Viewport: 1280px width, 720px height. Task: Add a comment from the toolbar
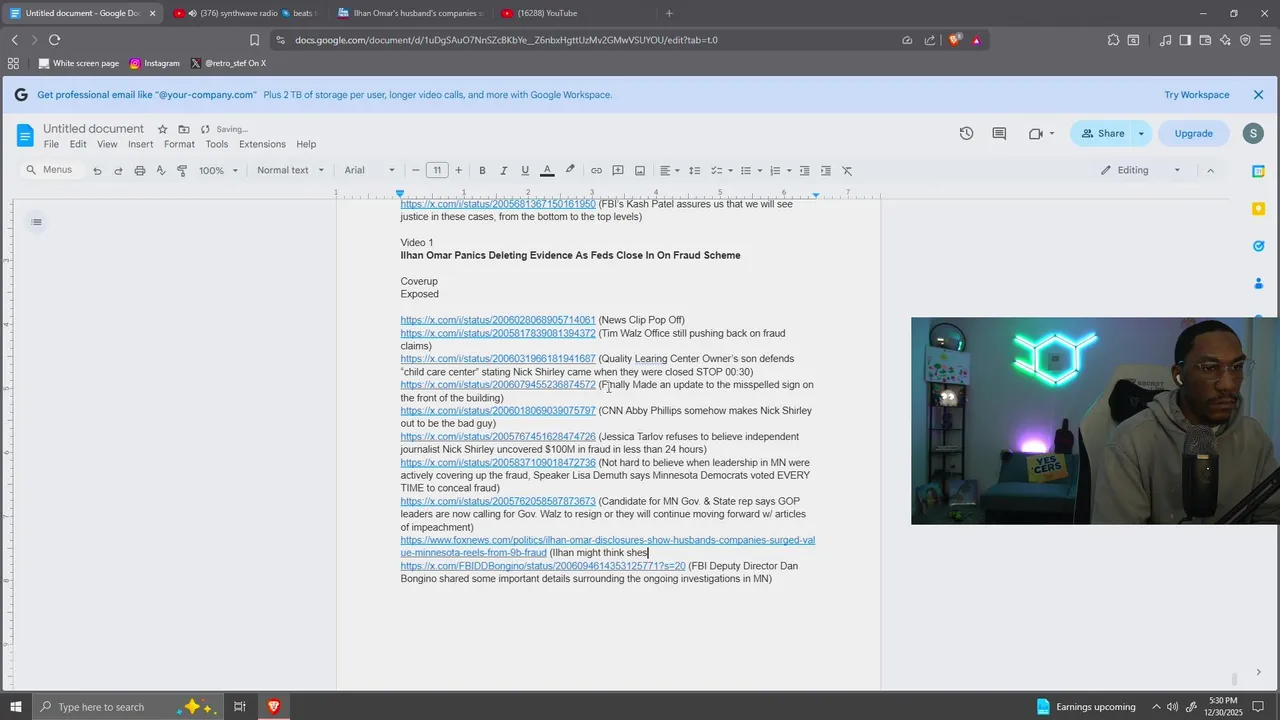click(618, 171)
